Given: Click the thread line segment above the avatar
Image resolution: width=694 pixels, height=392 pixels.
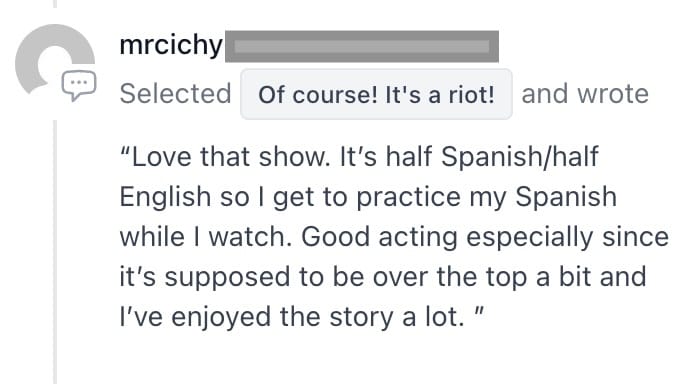Looking at the screenshot, I should [x=55, y=4].
